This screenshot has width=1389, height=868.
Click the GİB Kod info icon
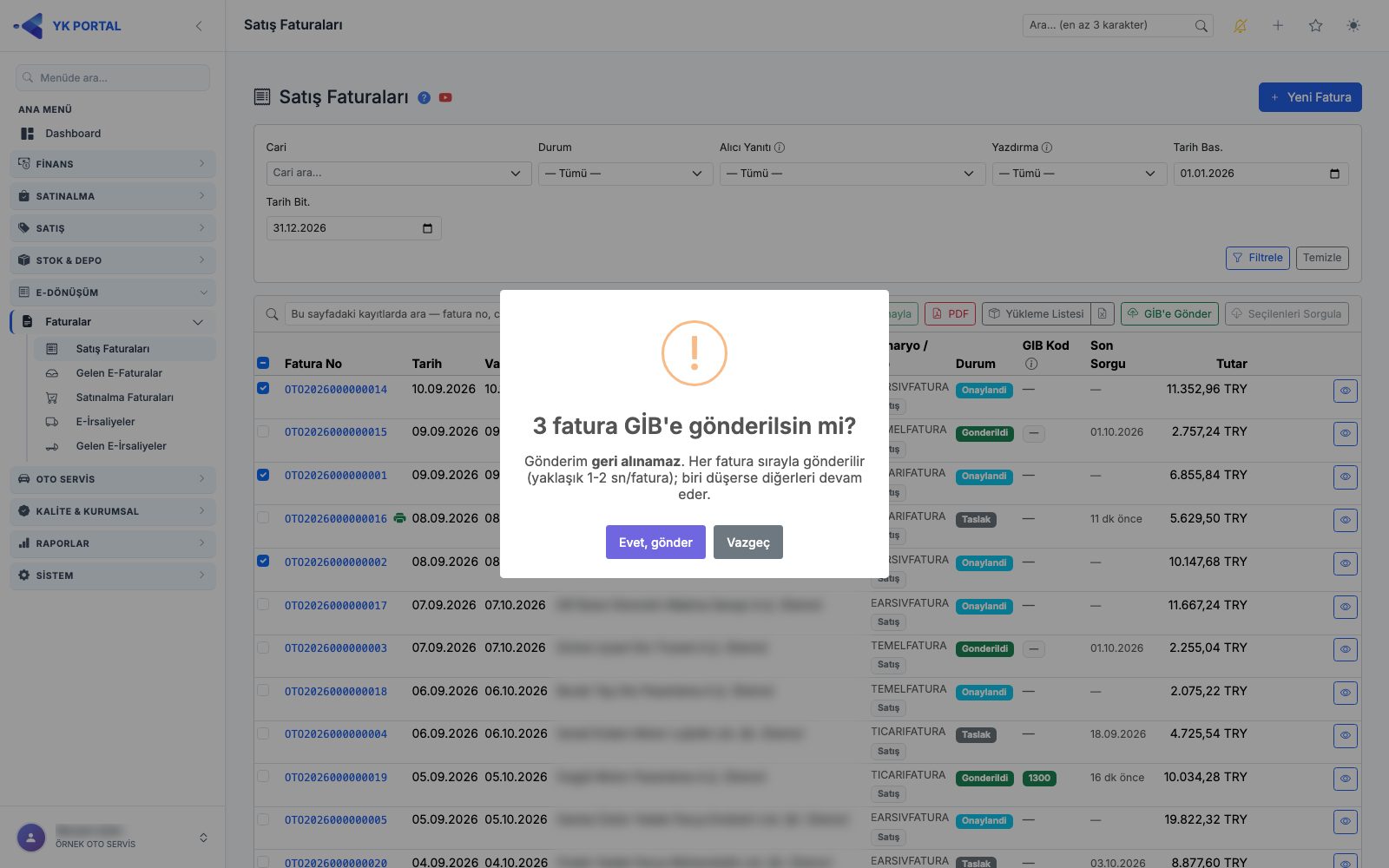(x=1031, y=364)
